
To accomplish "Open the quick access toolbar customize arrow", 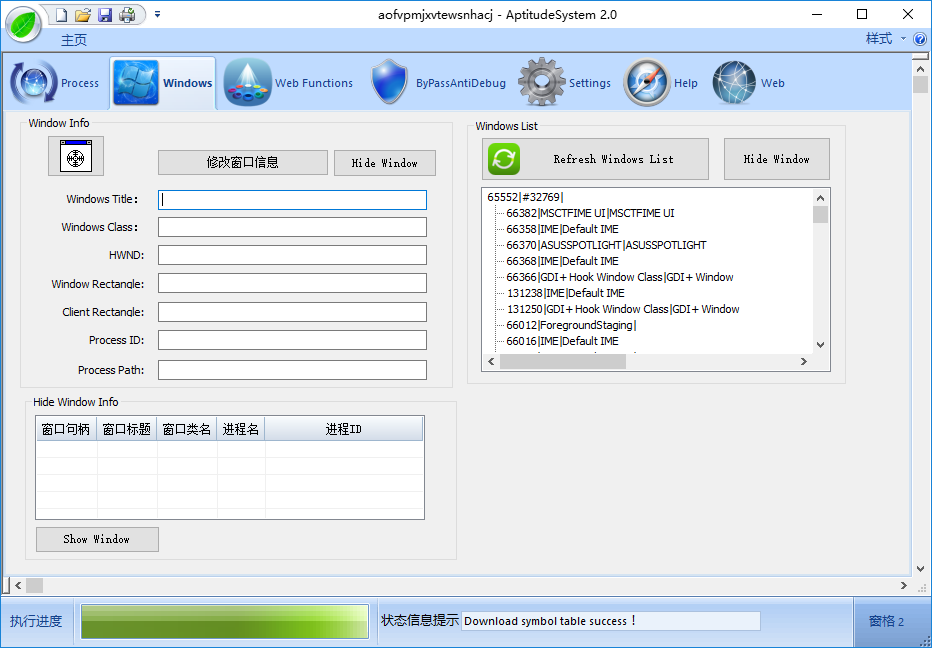I will [x=158, y=14].
